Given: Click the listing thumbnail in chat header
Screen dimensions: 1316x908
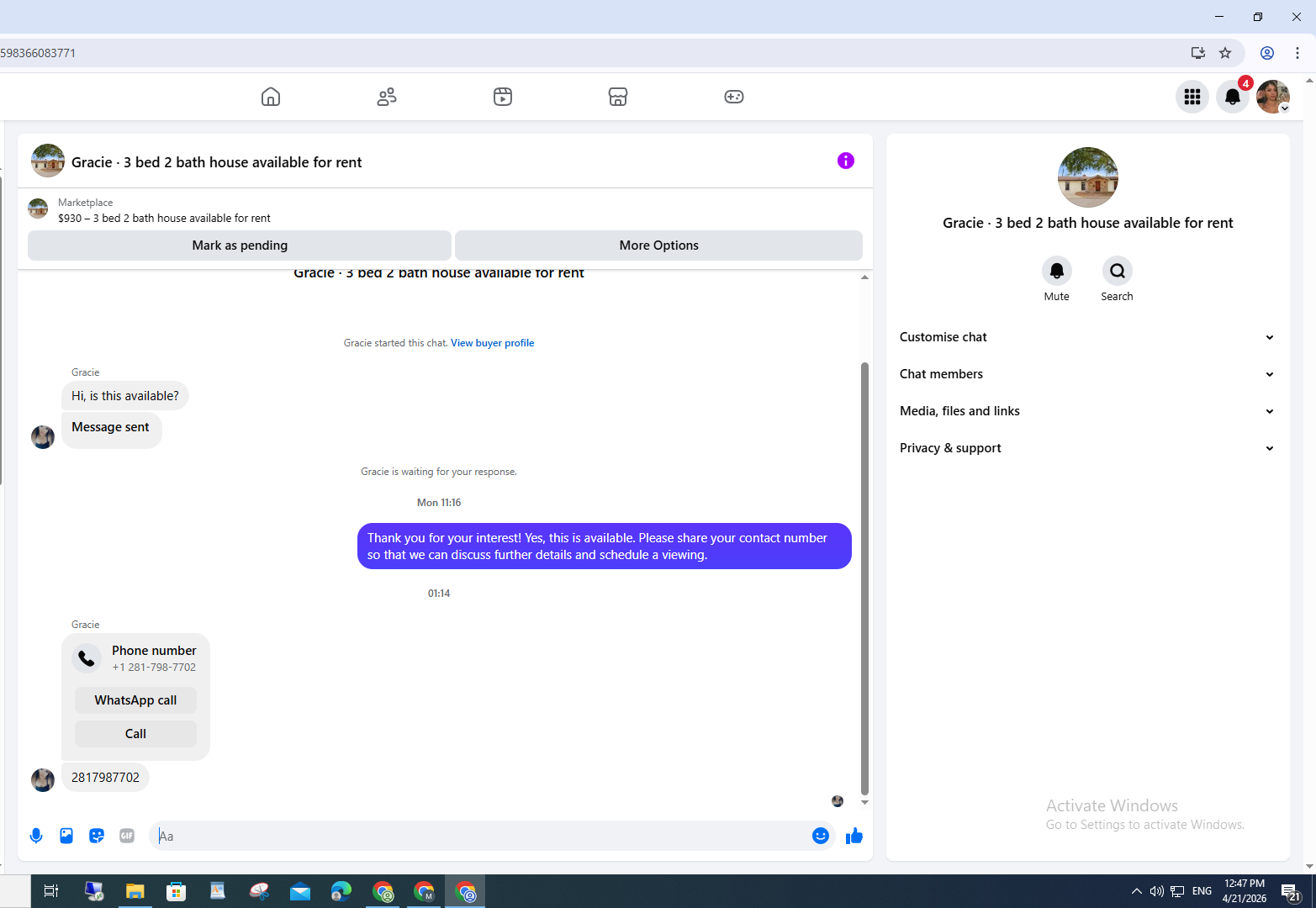Looking at the screenshot, I should click(x=48, y=161).
